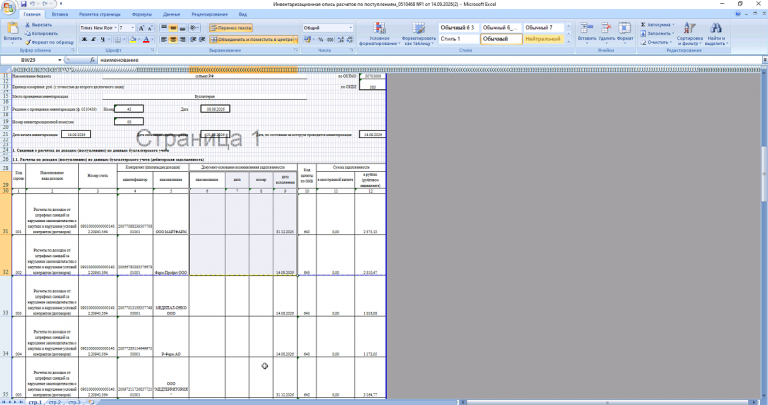This screenshot has height=405, width=768.
Task: Decrease the number of decimal places
Action: tap(350, 39)
